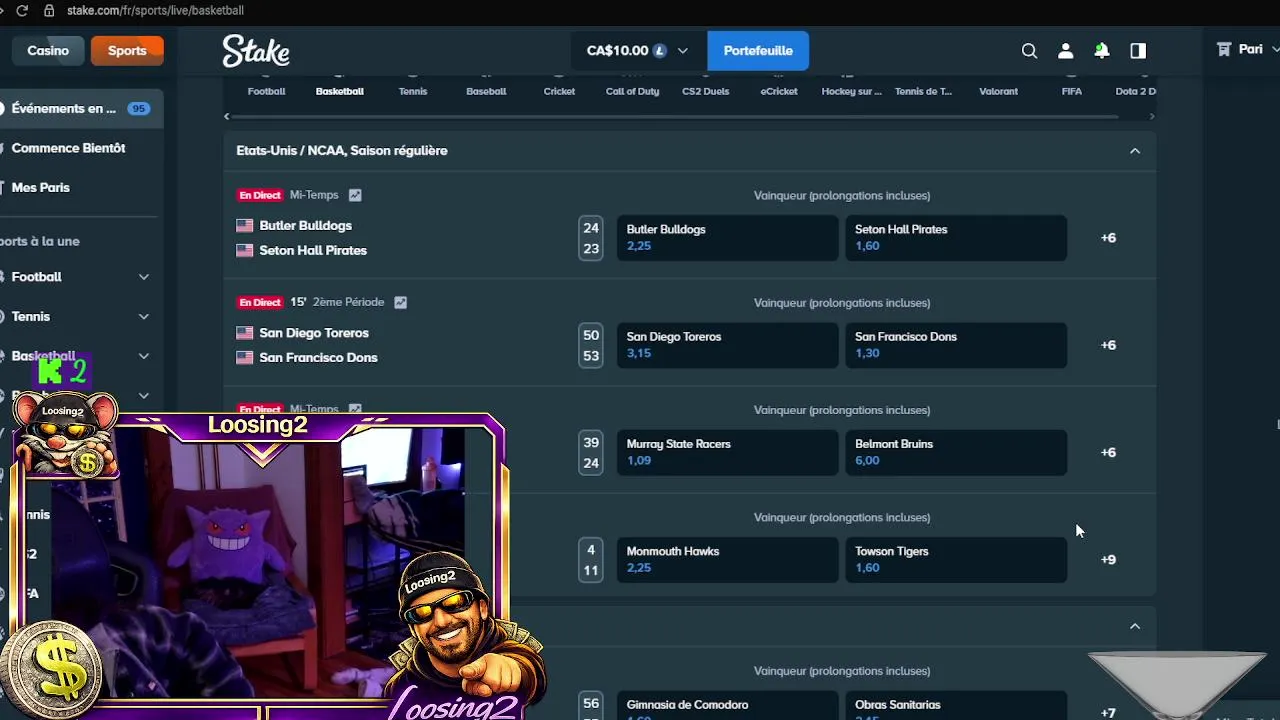Reload page with browser refresh icon

[x=22, y=10]
